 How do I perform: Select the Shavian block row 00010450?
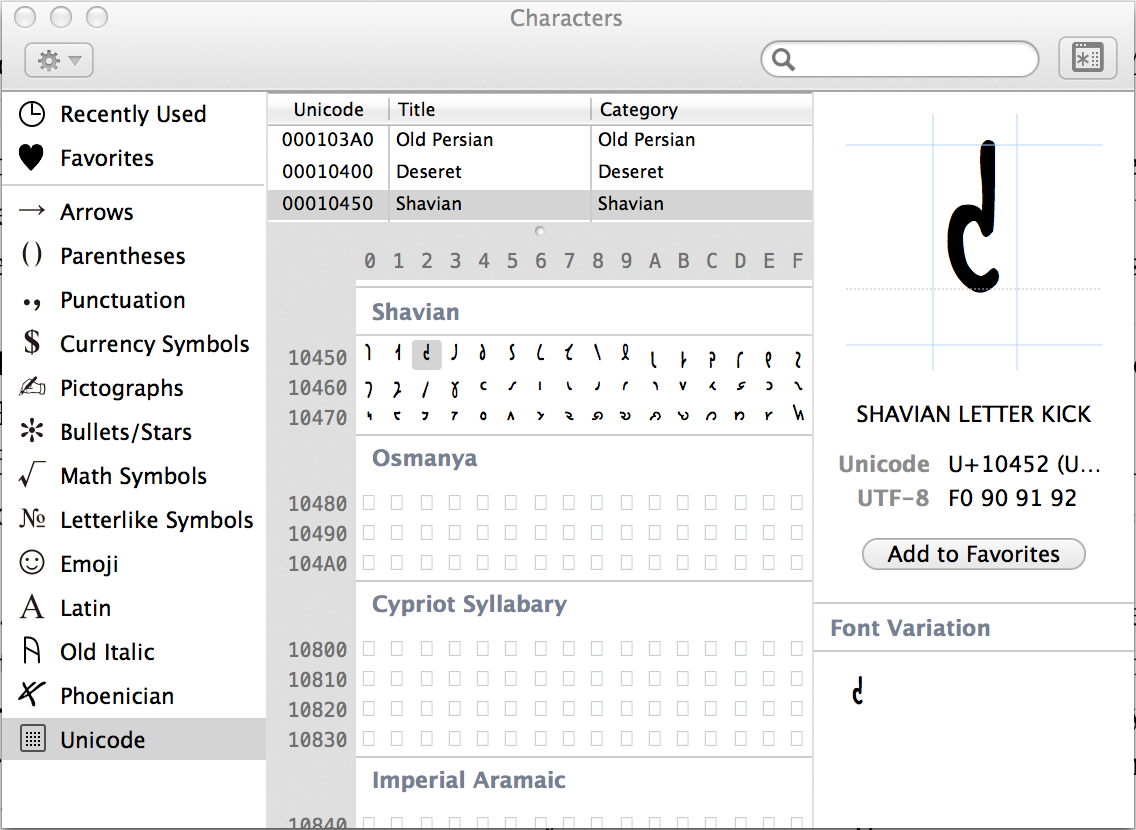pos(540,204)
